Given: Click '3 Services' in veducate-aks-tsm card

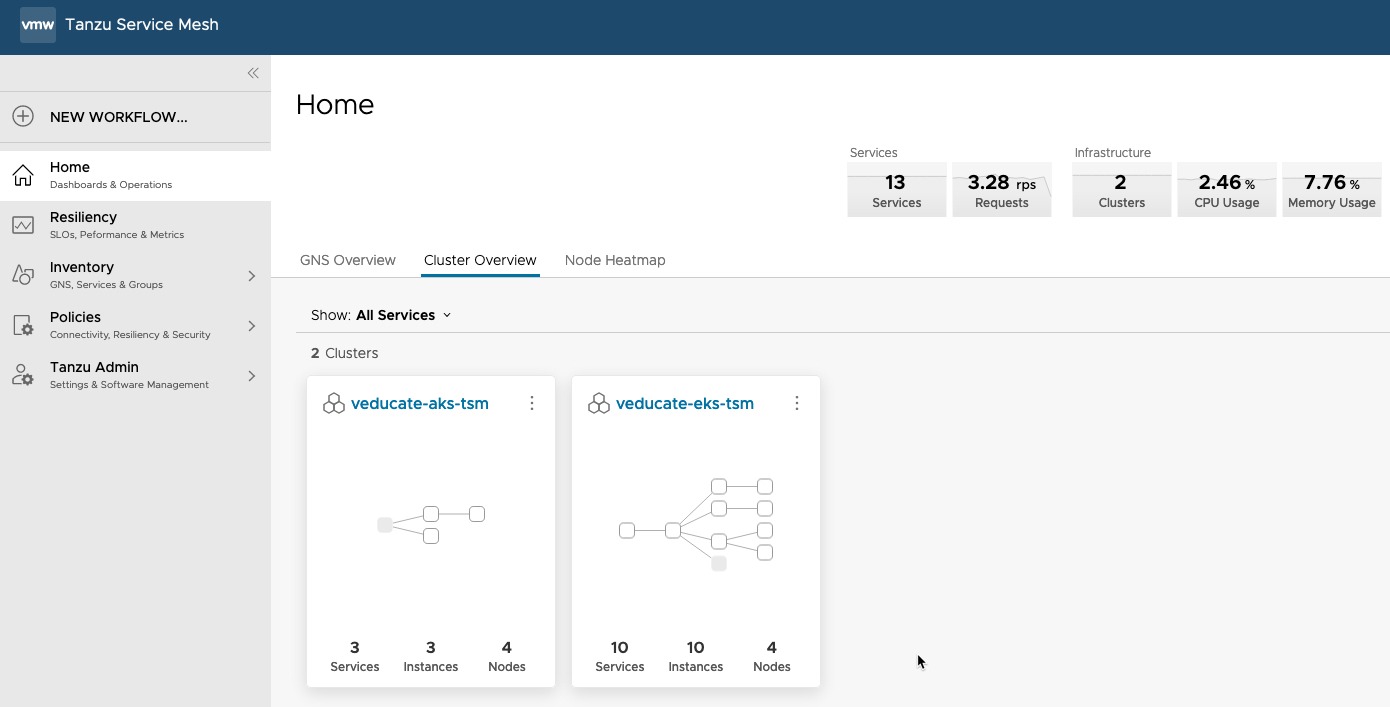Looking at the screenshot, I should tap(355, 656).
